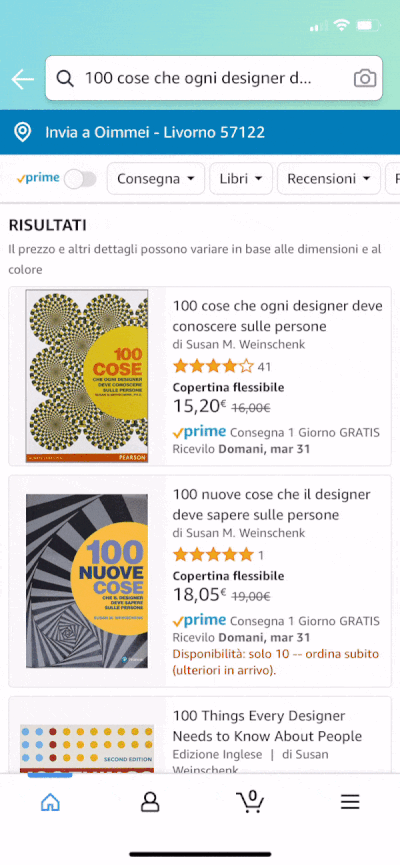
Task: Open '100 Things Every Designer Needs' result
Action: click(x=267, y=726)
